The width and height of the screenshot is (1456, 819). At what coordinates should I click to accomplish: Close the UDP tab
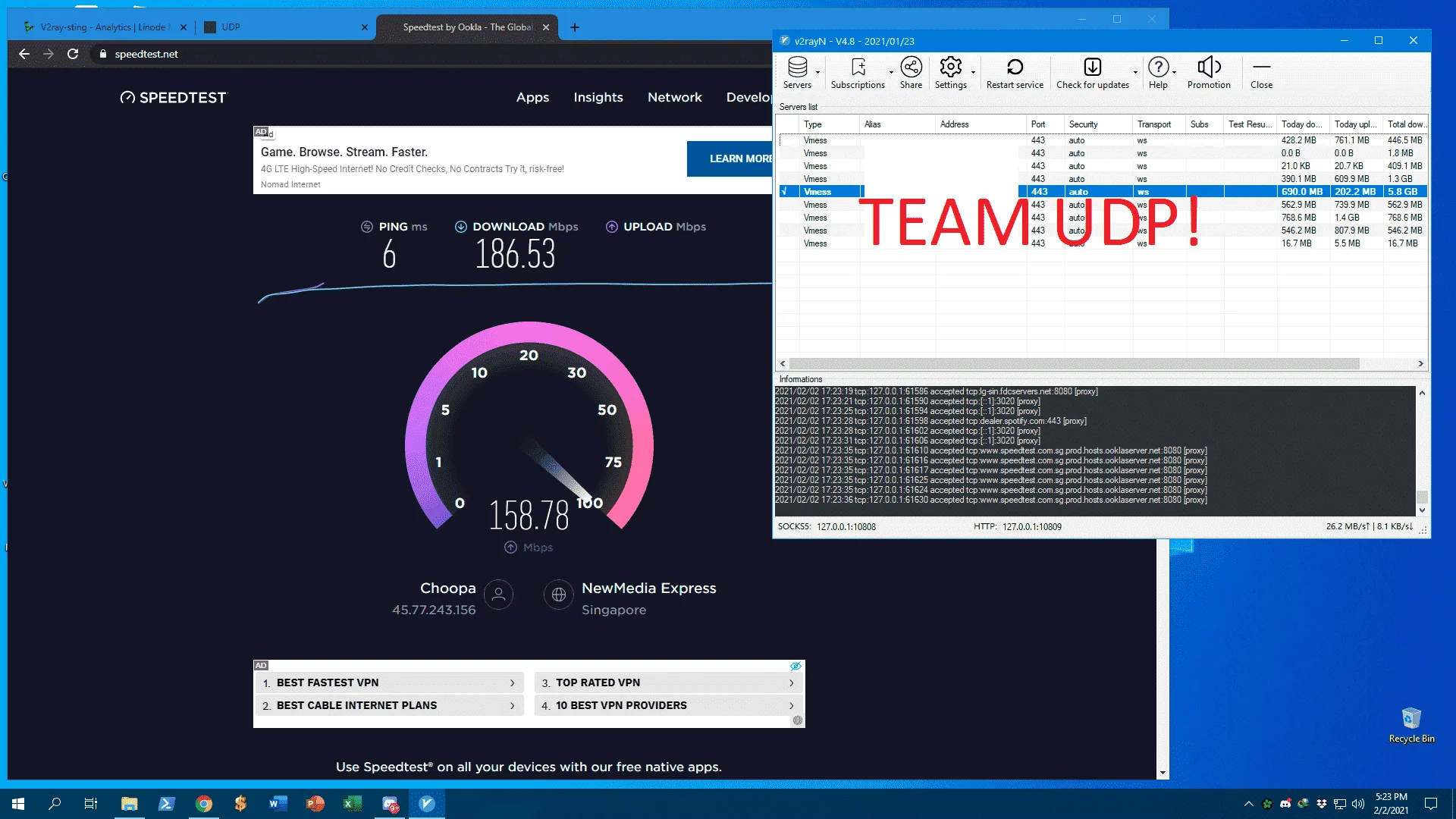tap(365, 27)
